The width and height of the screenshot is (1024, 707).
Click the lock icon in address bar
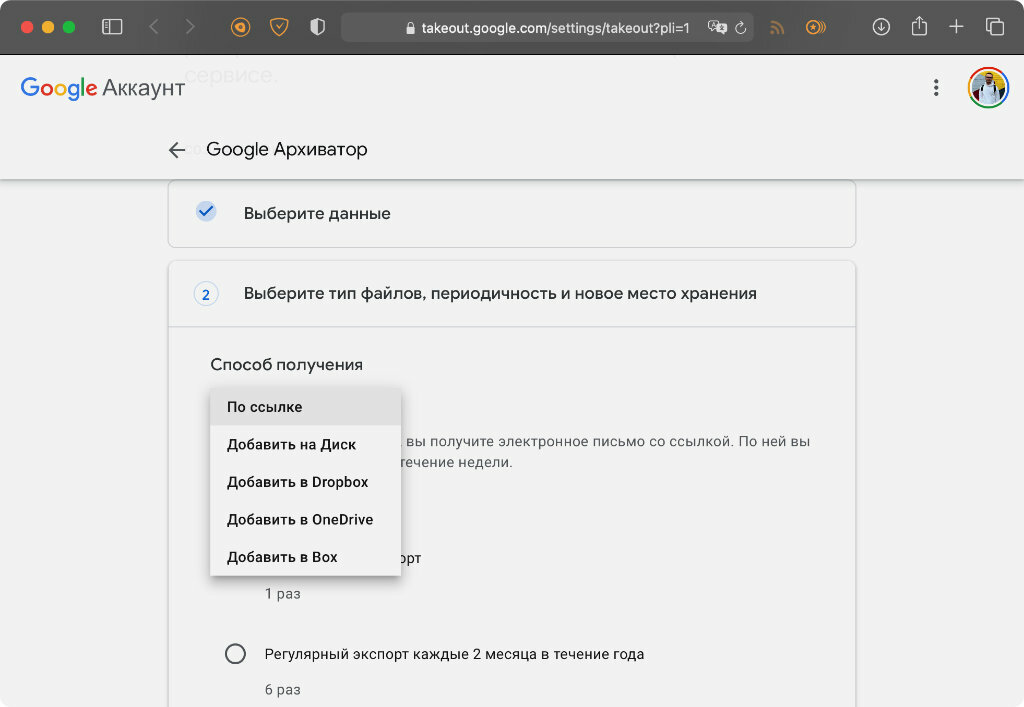410,28
